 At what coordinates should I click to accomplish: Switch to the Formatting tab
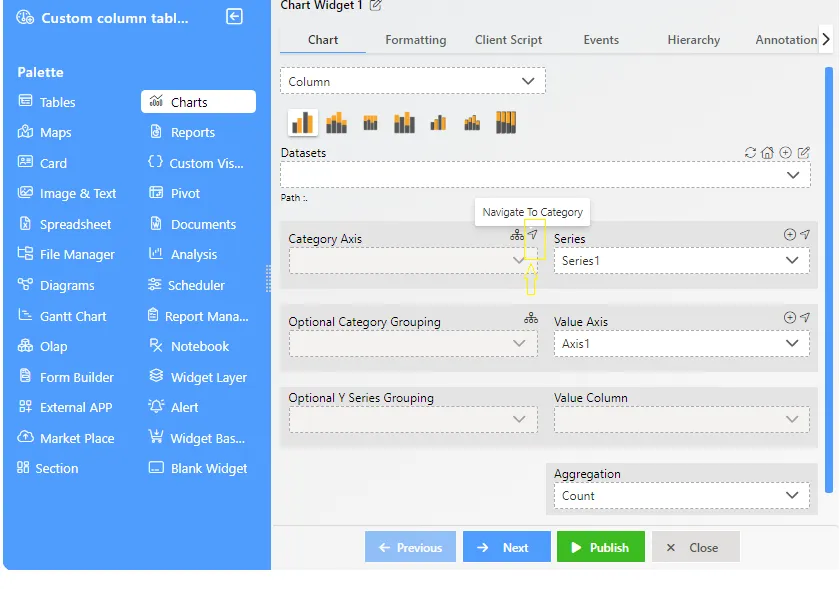coord(416,40)
